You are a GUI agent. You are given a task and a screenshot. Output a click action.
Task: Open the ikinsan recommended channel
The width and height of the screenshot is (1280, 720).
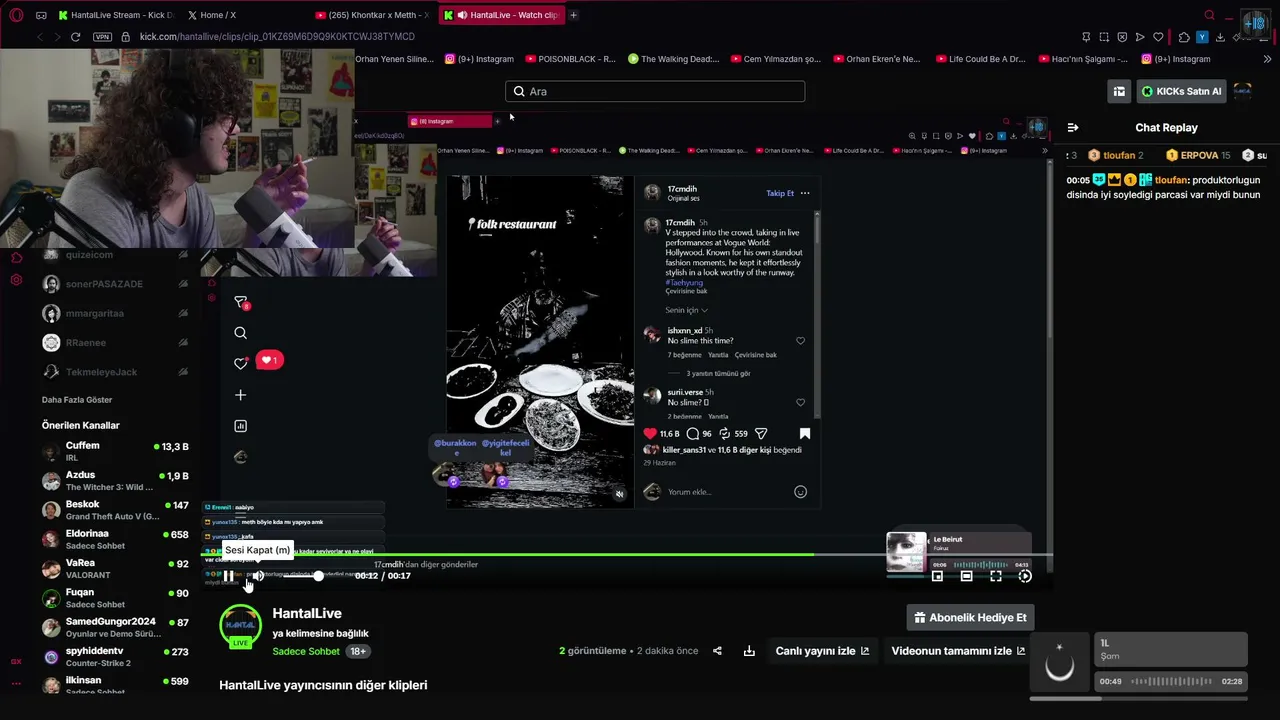pyautogui.click(x=115, y=685)
